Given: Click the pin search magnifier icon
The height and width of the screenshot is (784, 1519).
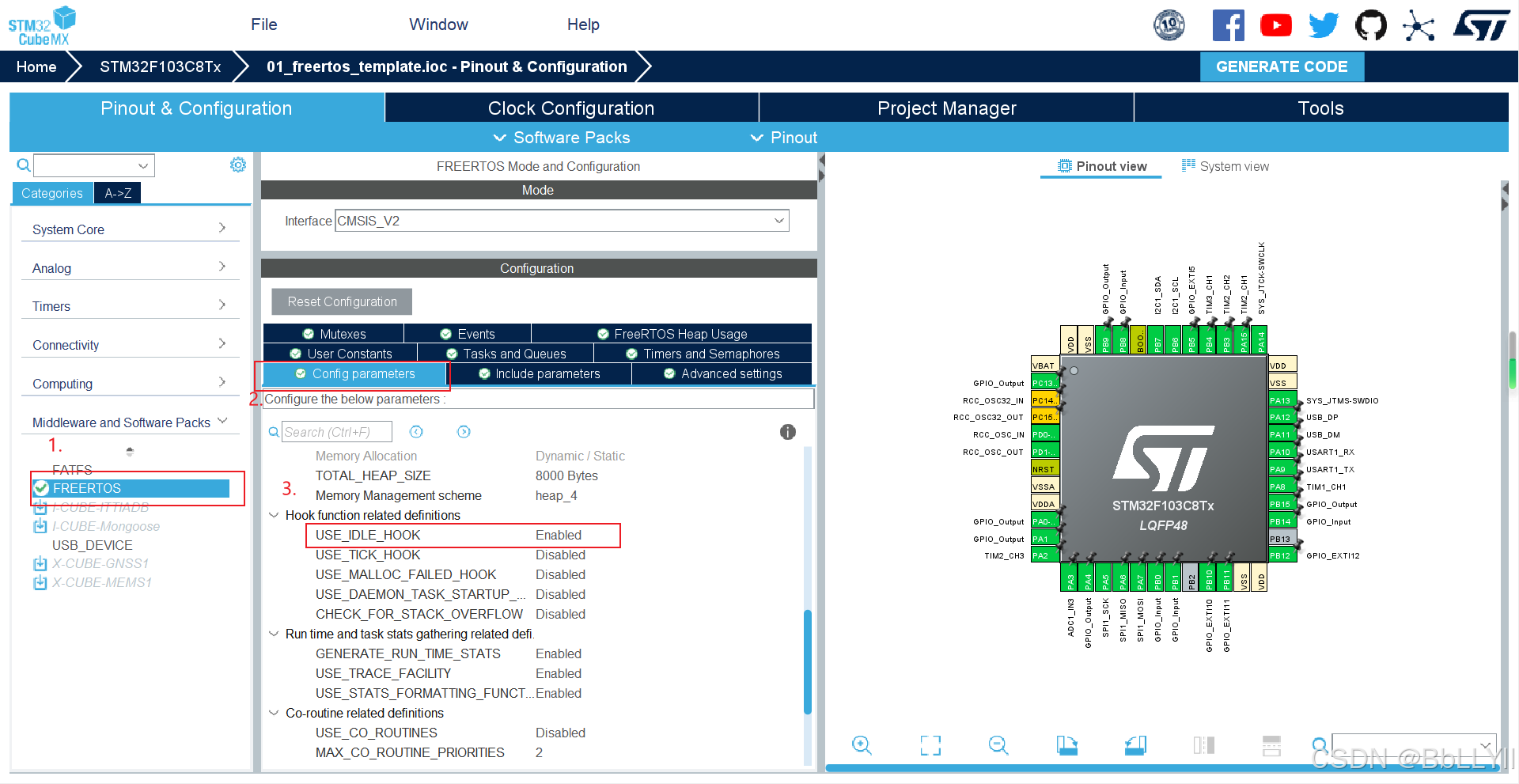Looking at the screenshot, I should 1320,745.
